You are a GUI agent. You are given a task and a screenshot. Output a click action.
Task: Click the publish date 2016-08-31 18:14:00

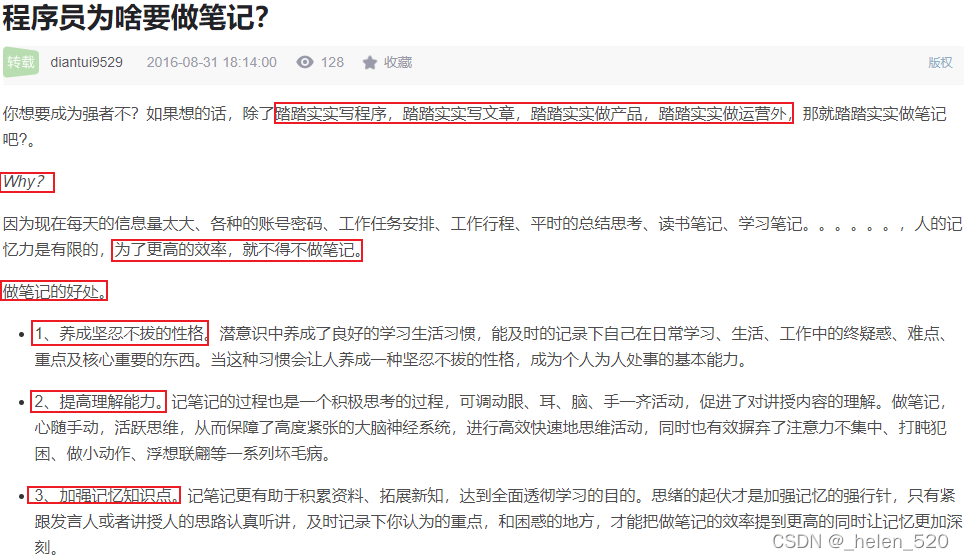211,62
